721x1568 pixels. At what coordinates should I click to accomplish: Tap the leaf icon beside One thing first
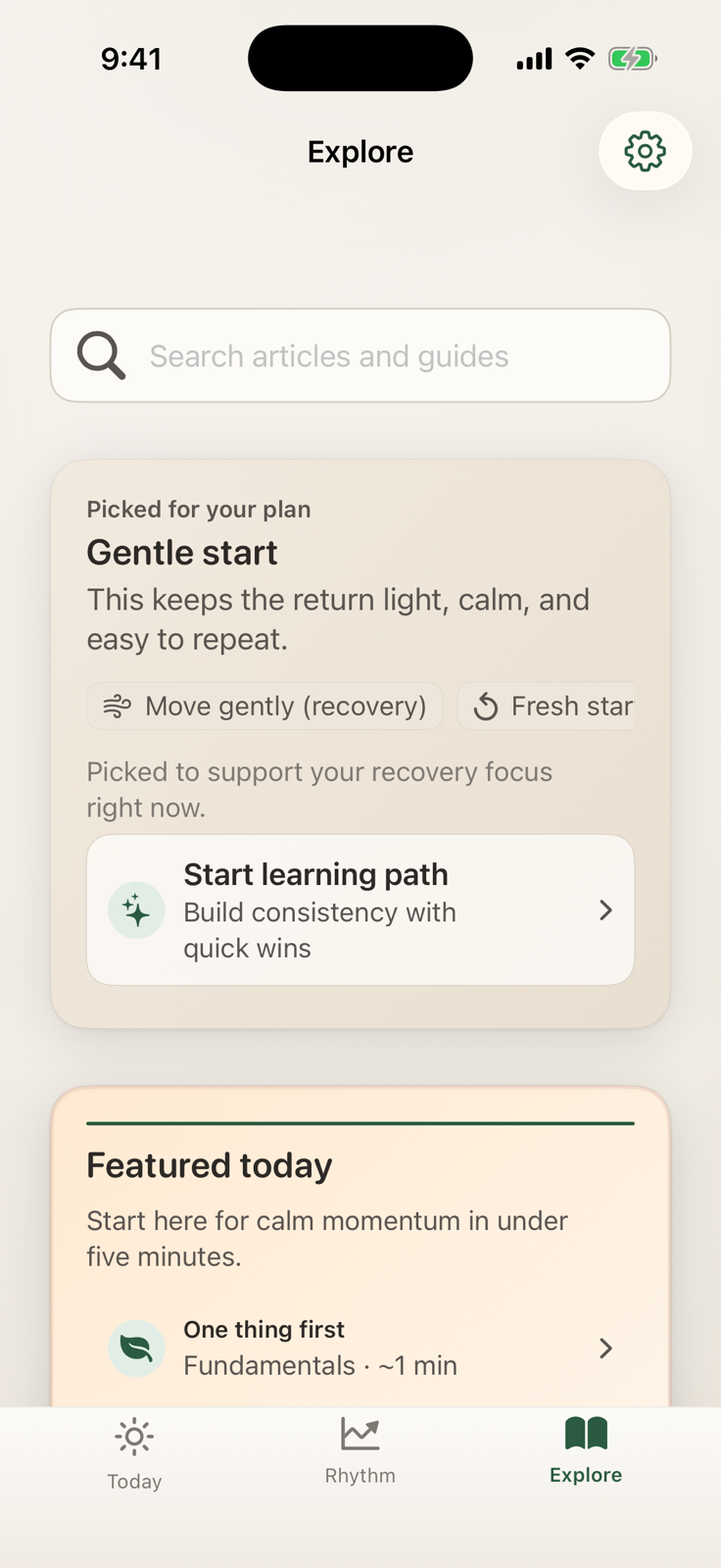[x=136, y=1347]
